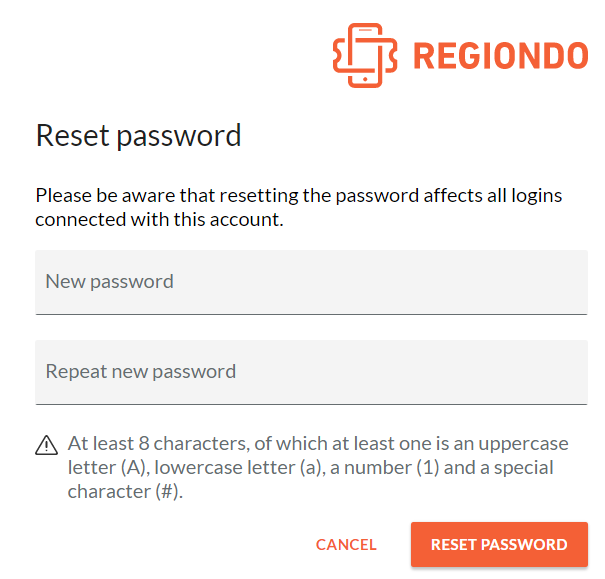Click the orange CANCEL text link
Image resolution: width=605 pixels, height=579 pixels.
pyautogui.click(x=346, y=545)
